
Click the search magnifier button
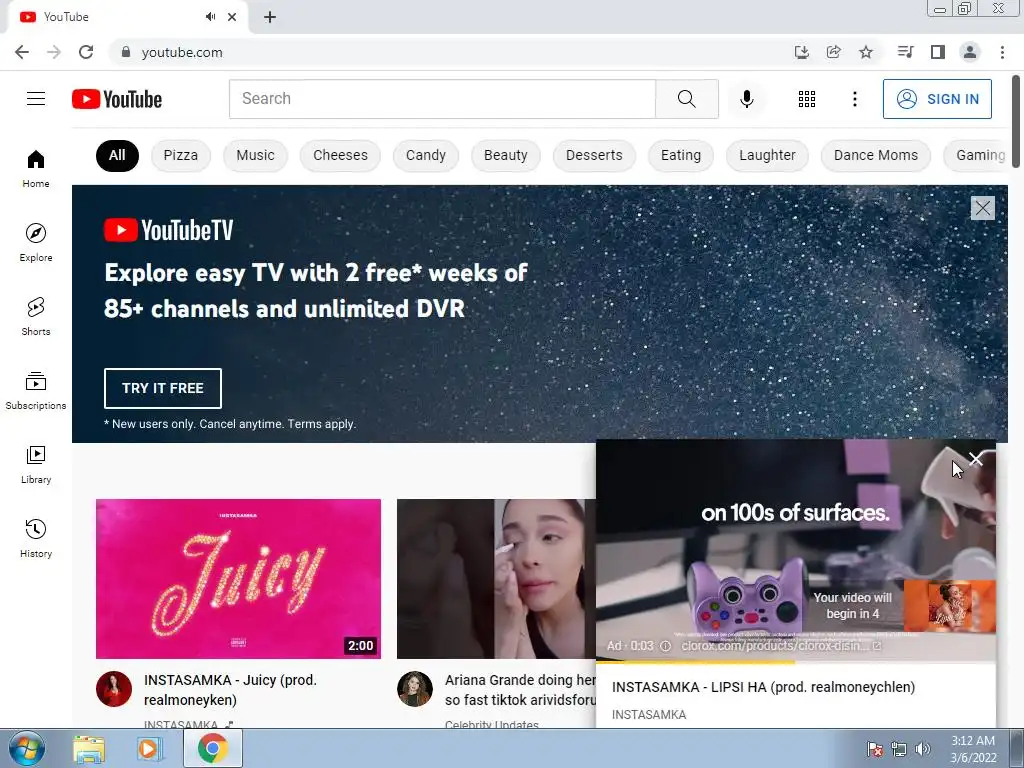(x=686, y=99)
